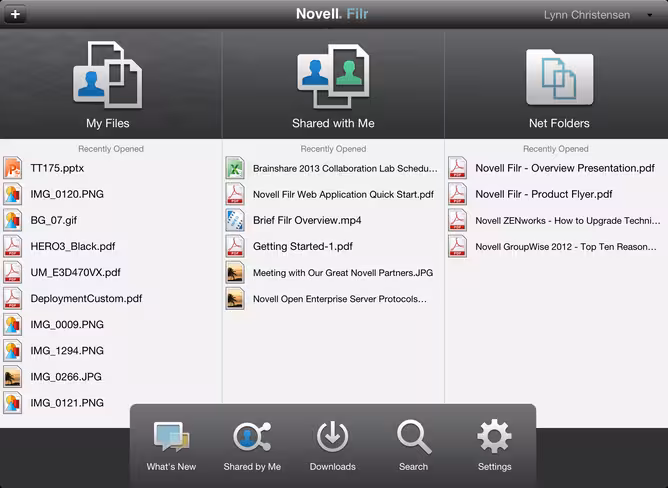
Task: Open What's New in bottom toolbar
Action: coord(171,446)
